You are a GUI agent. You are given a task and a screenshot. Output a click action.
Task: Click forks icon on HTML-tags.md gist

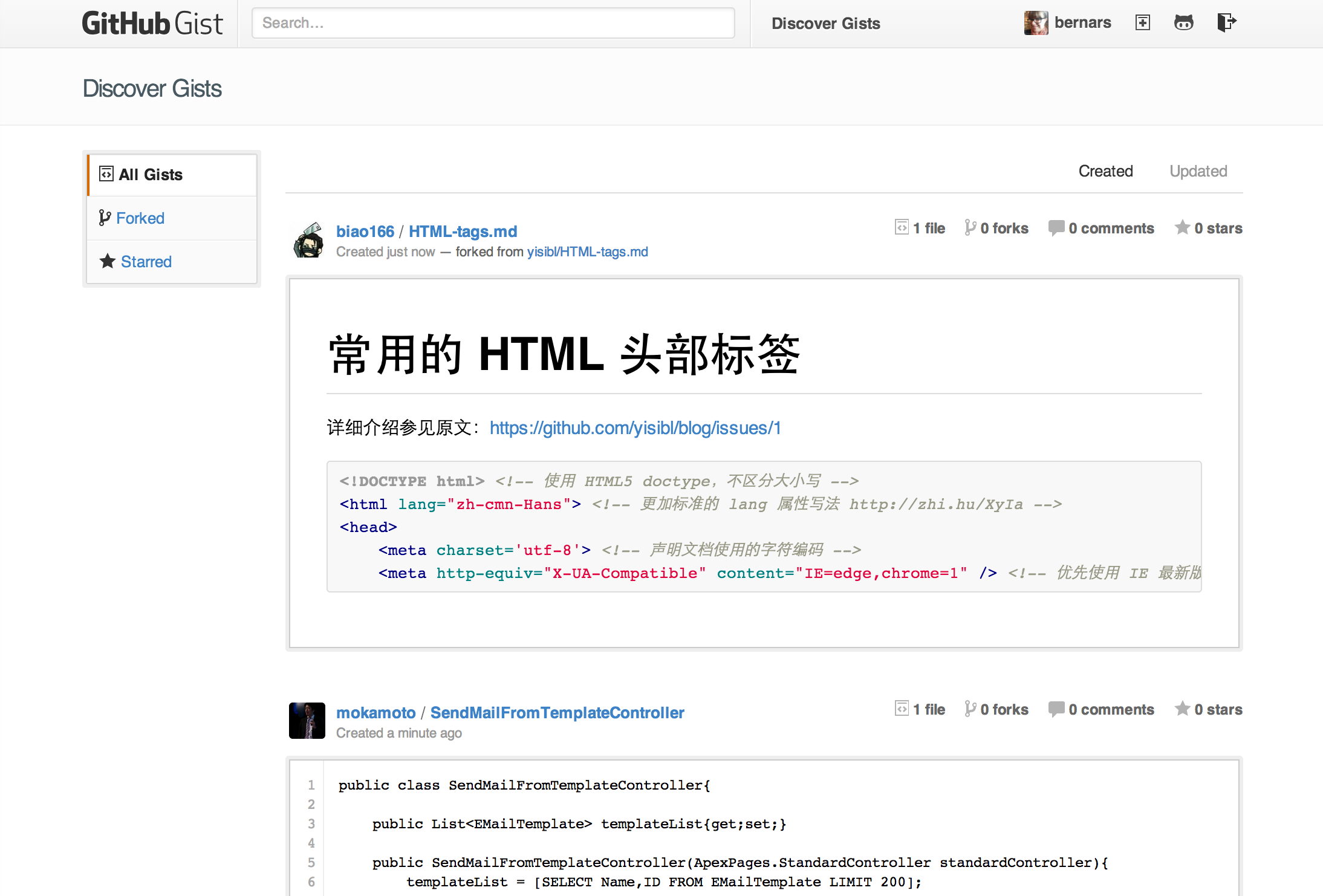tap(970, 228)
